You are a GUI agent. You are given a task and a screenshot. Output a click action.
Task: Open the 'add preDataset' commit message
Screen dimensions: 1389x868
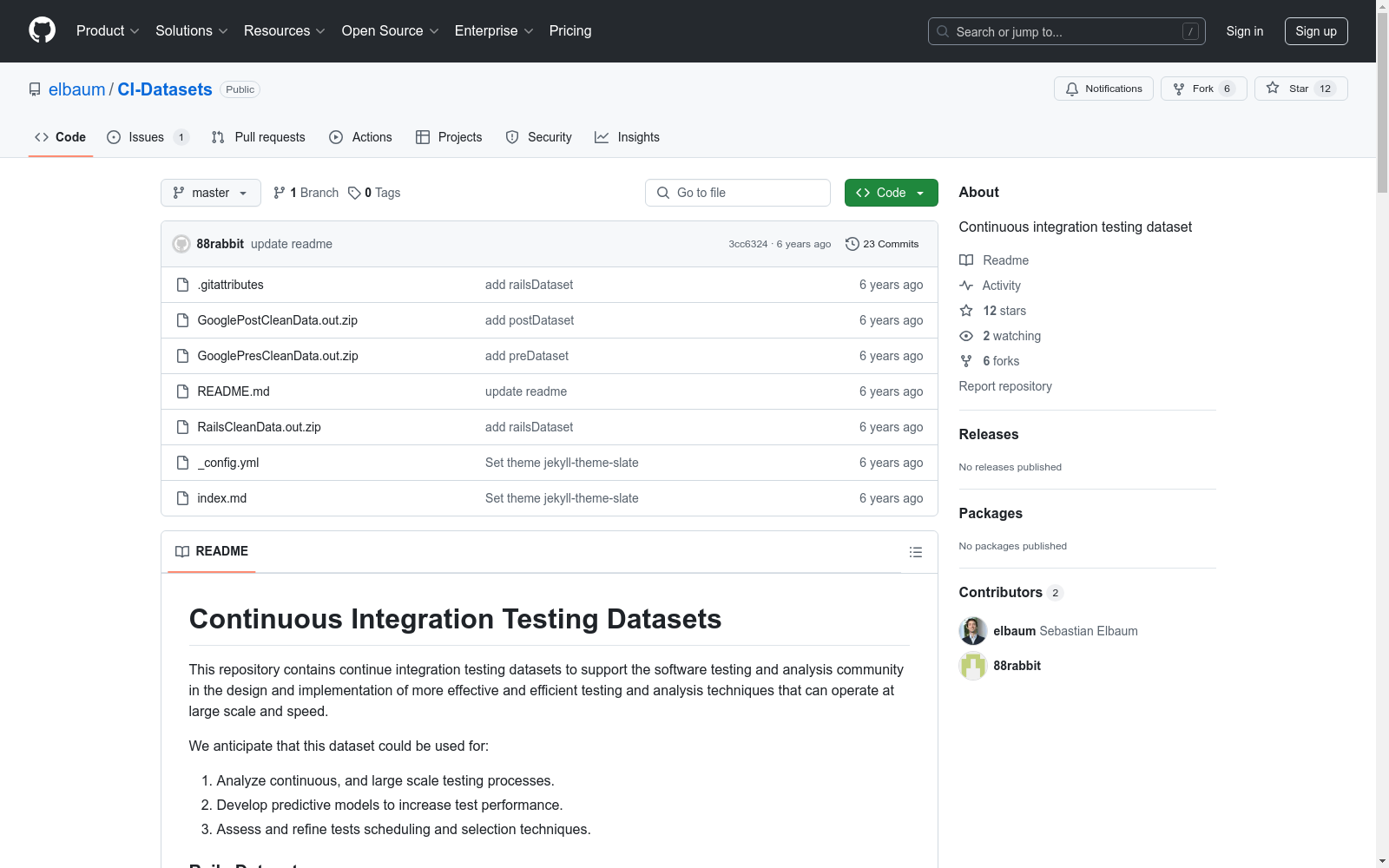point(527,356)
